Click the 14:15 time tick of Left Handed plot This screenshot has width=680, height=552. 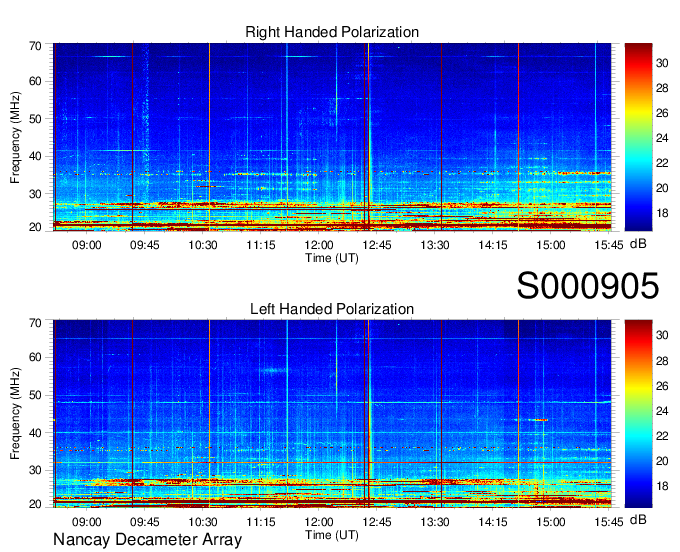[493, 522]
